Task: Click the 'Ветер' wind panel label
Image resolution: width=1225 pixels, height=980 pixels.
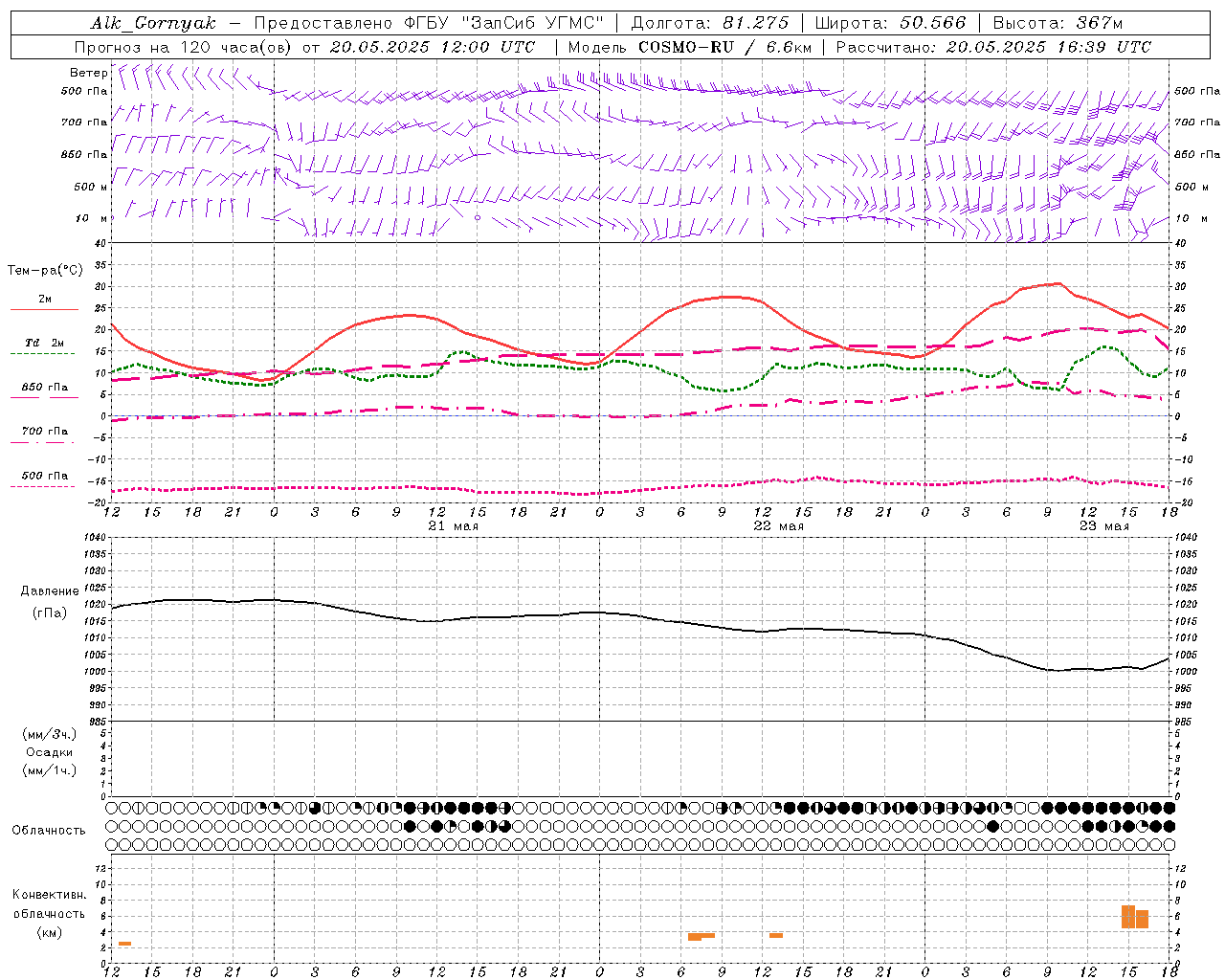Action: pyautogui.click(x=88, y=73)
